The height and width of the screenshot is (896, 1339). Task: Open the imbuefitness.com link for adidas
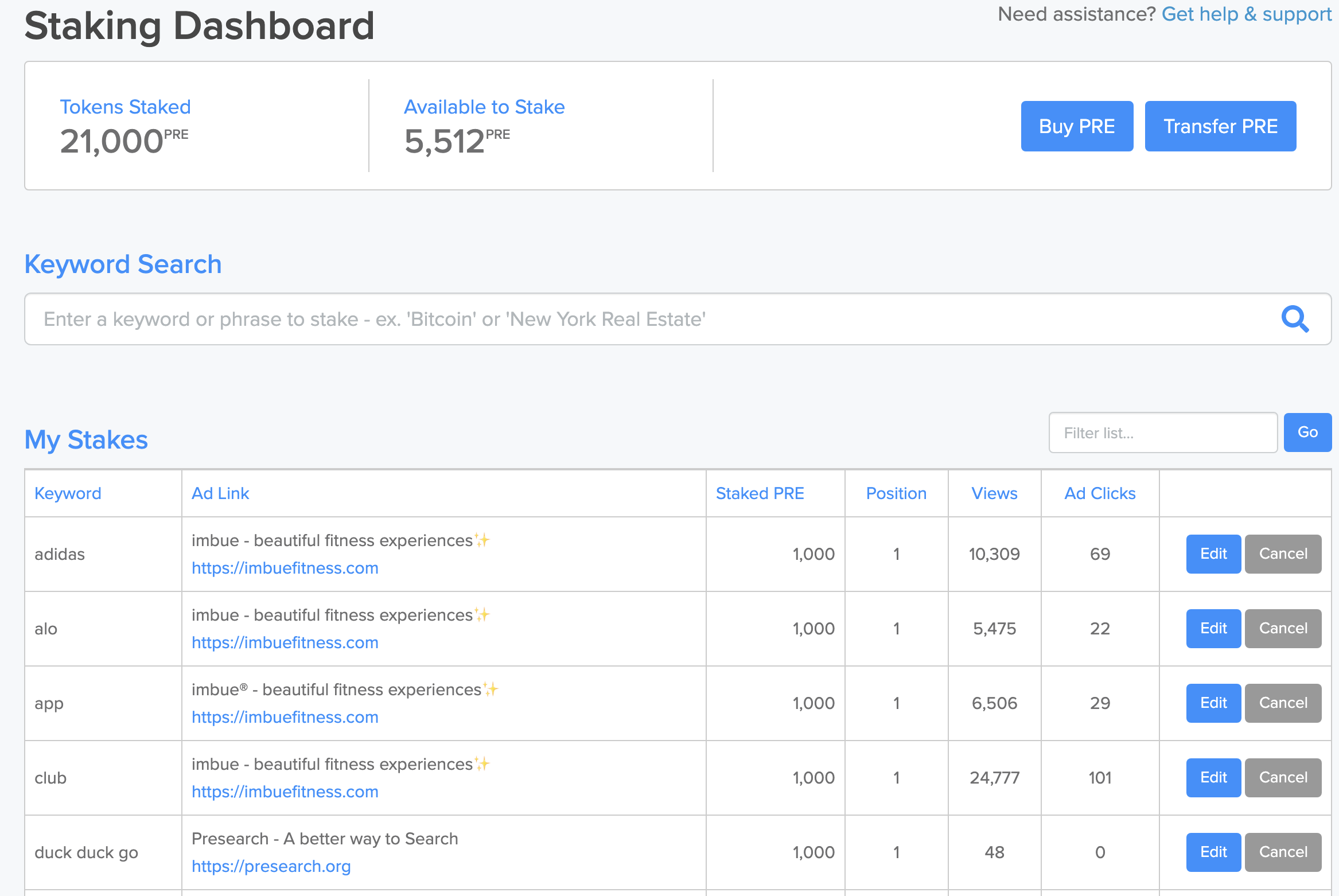(x=285, y=568)
